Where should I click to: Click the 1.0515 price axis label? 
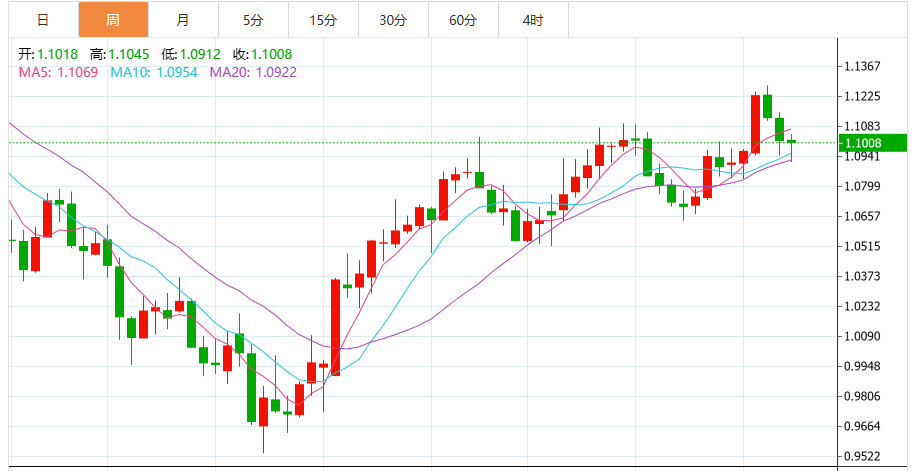coord(863,246)
